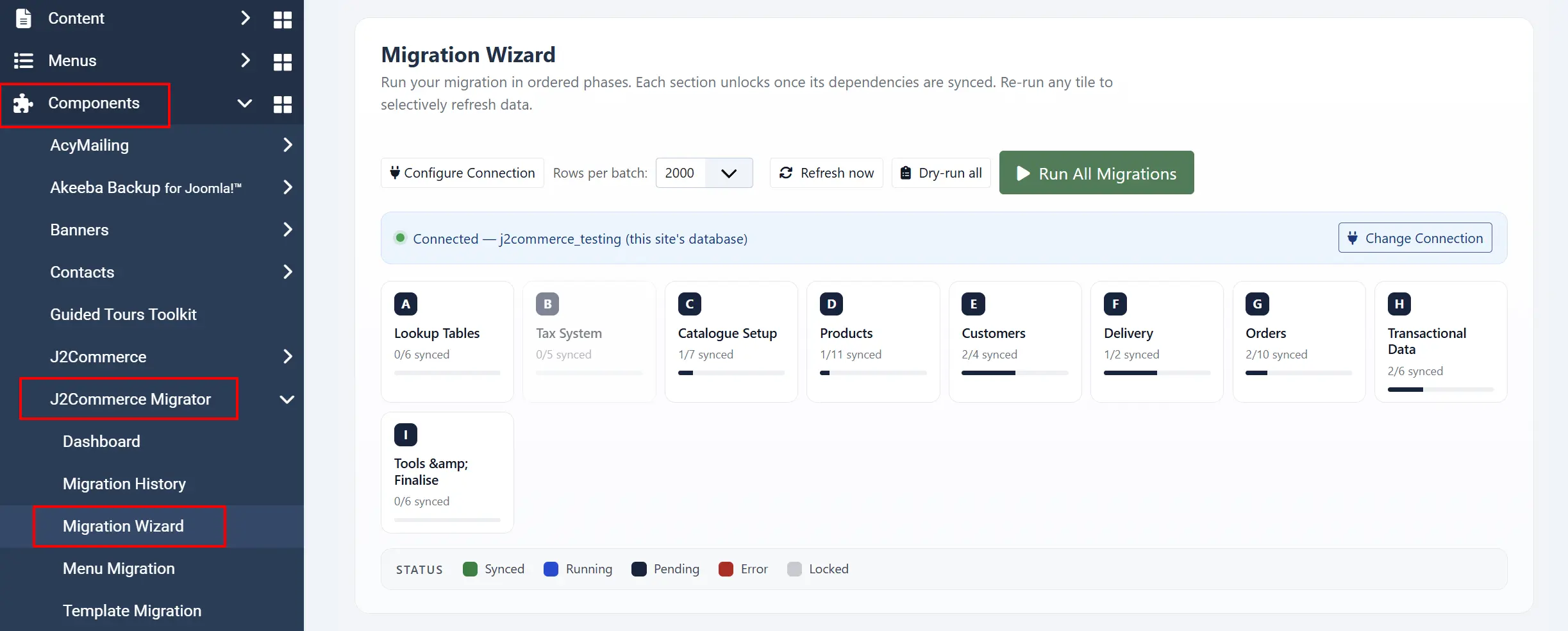Click the Delivery progress bar
Image resolution: width=1568 pixels, height=631 pixels.
point(1157,373)
